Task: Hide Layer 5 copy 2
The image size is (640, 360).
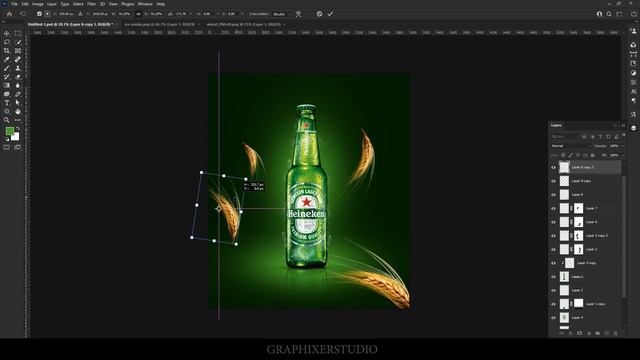Action: click(553, 236)
